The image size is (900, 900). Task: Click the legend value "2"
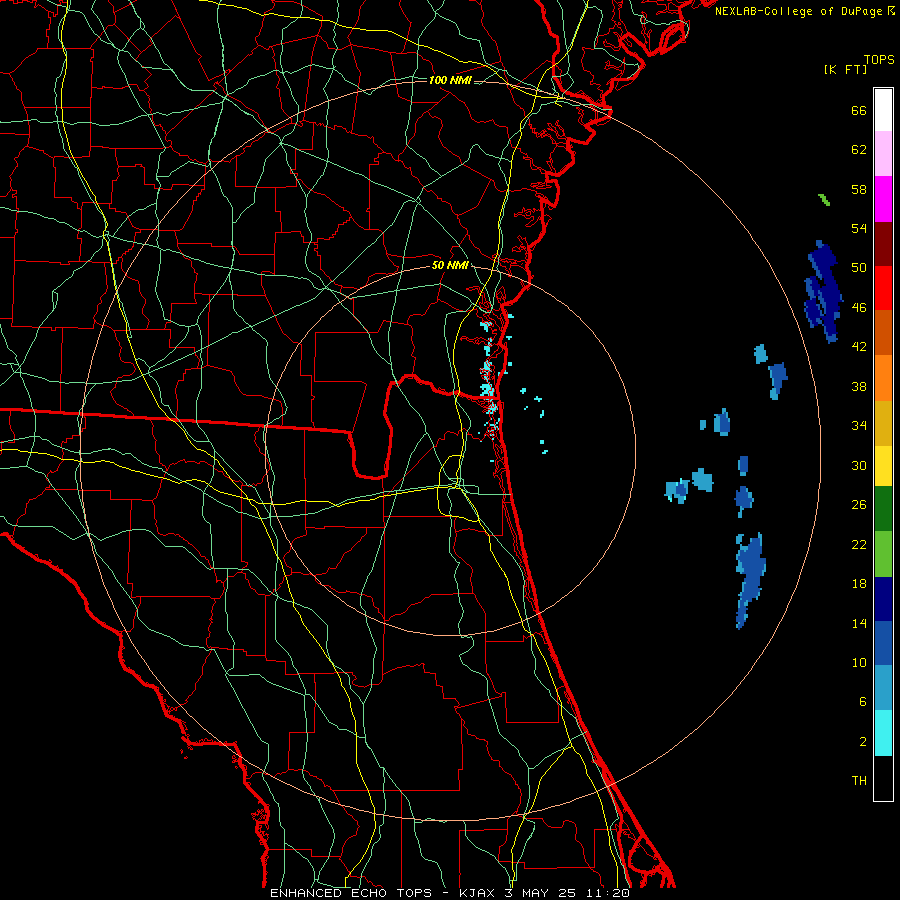coord(863,742)
